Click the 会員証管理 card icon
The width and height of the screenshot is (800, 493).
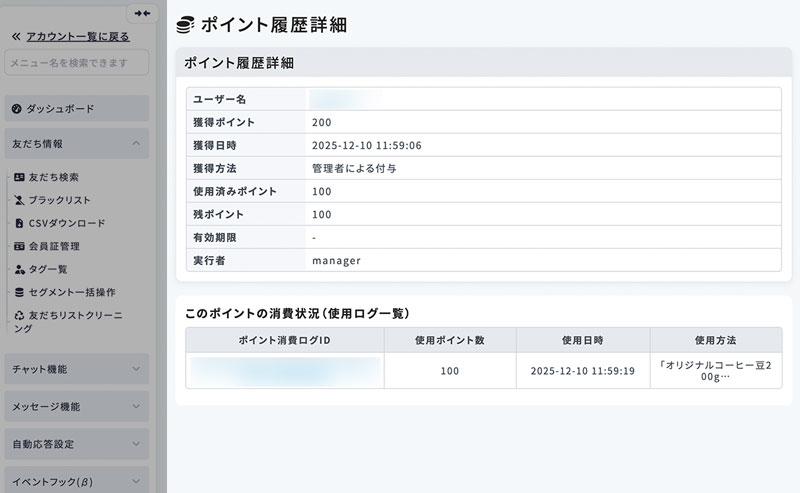pyautogui.click(x=19, y=246)
